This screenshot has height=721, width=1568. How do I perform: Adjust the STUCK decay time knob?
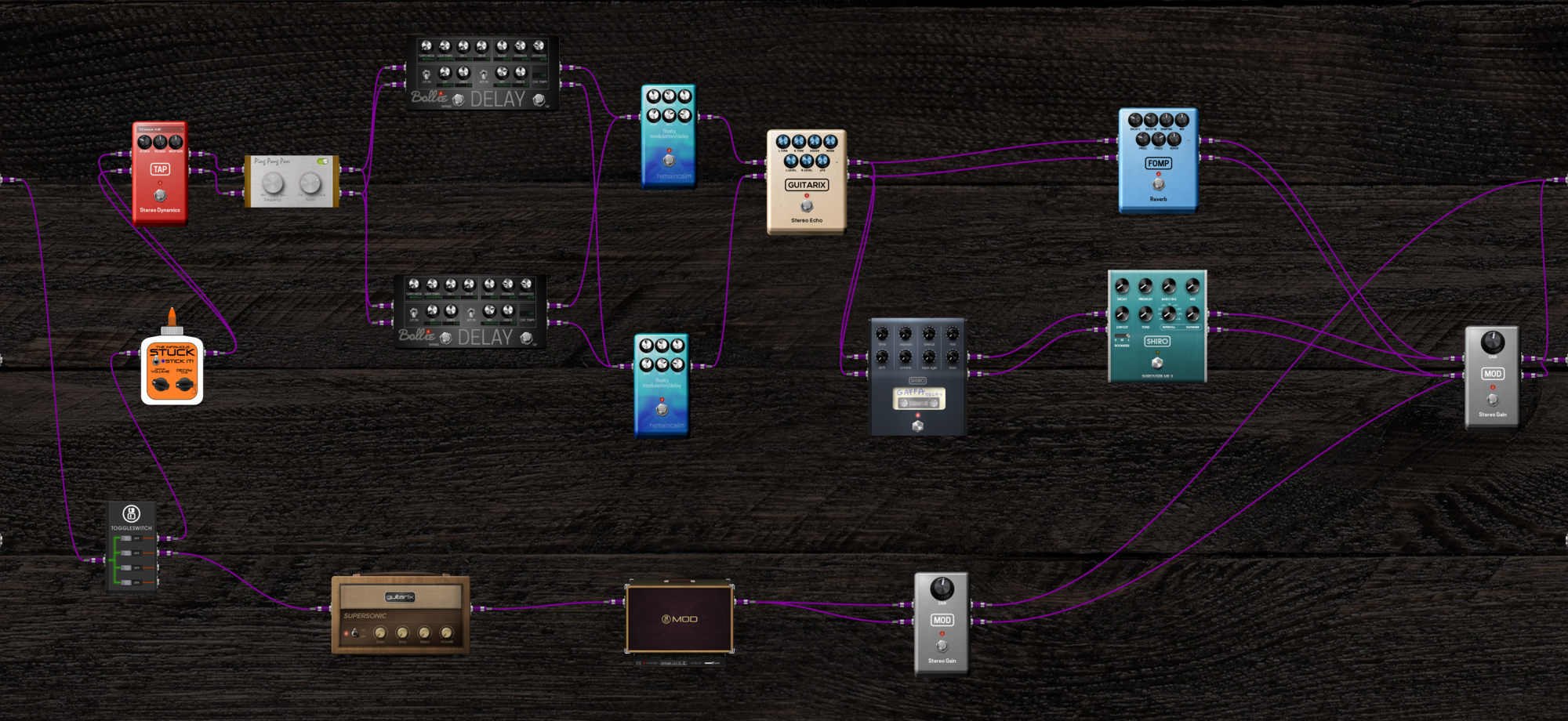click(185, 384)
